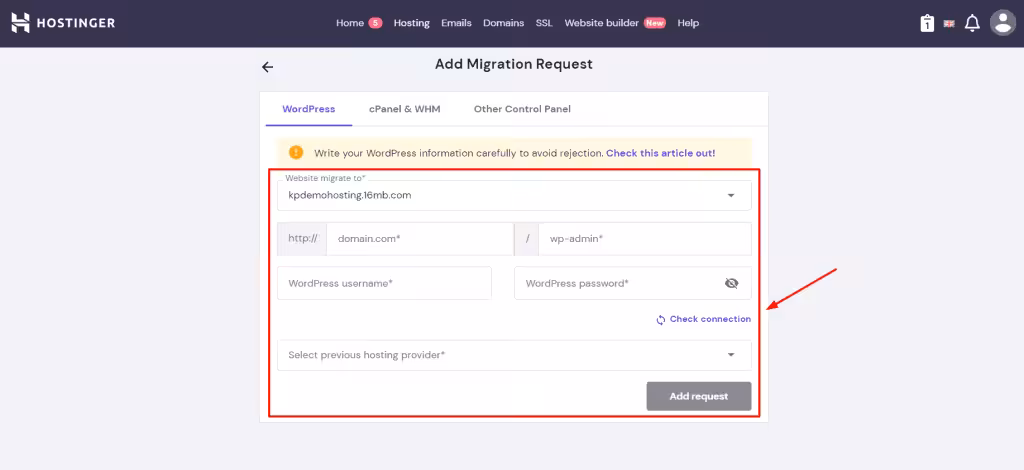
Task: Click the New badge beside Website builder
Action: click(654, 23)
